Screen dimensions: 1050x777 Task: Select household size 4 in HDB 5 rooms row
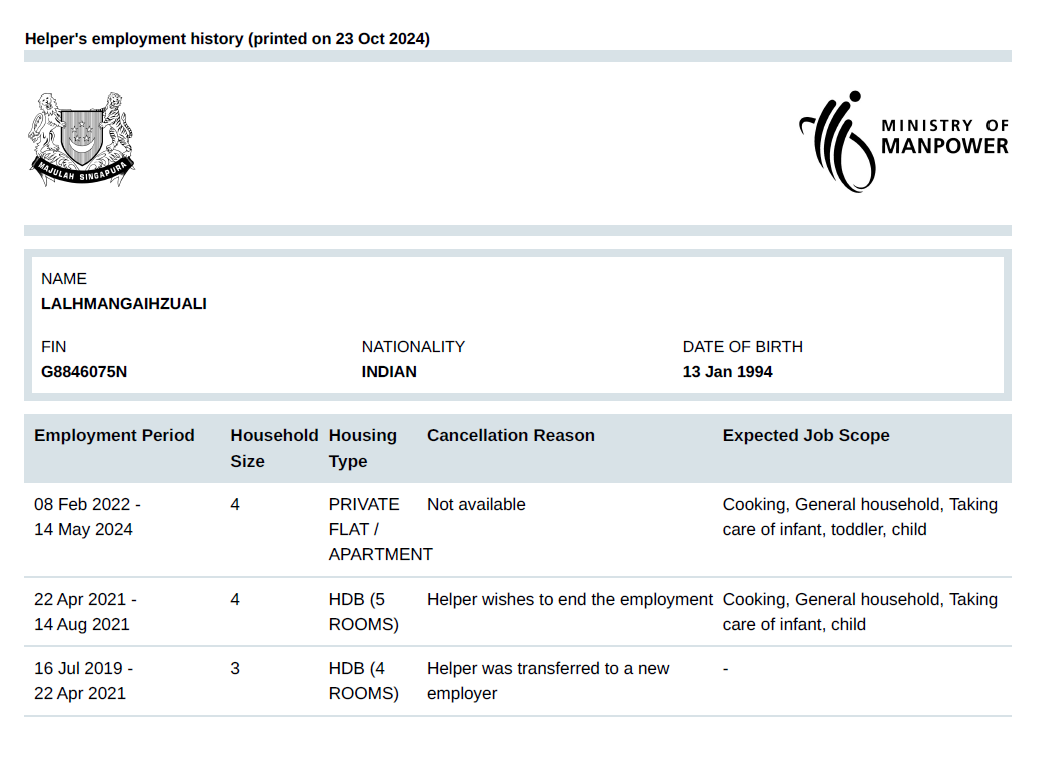[x=235, y=599]
